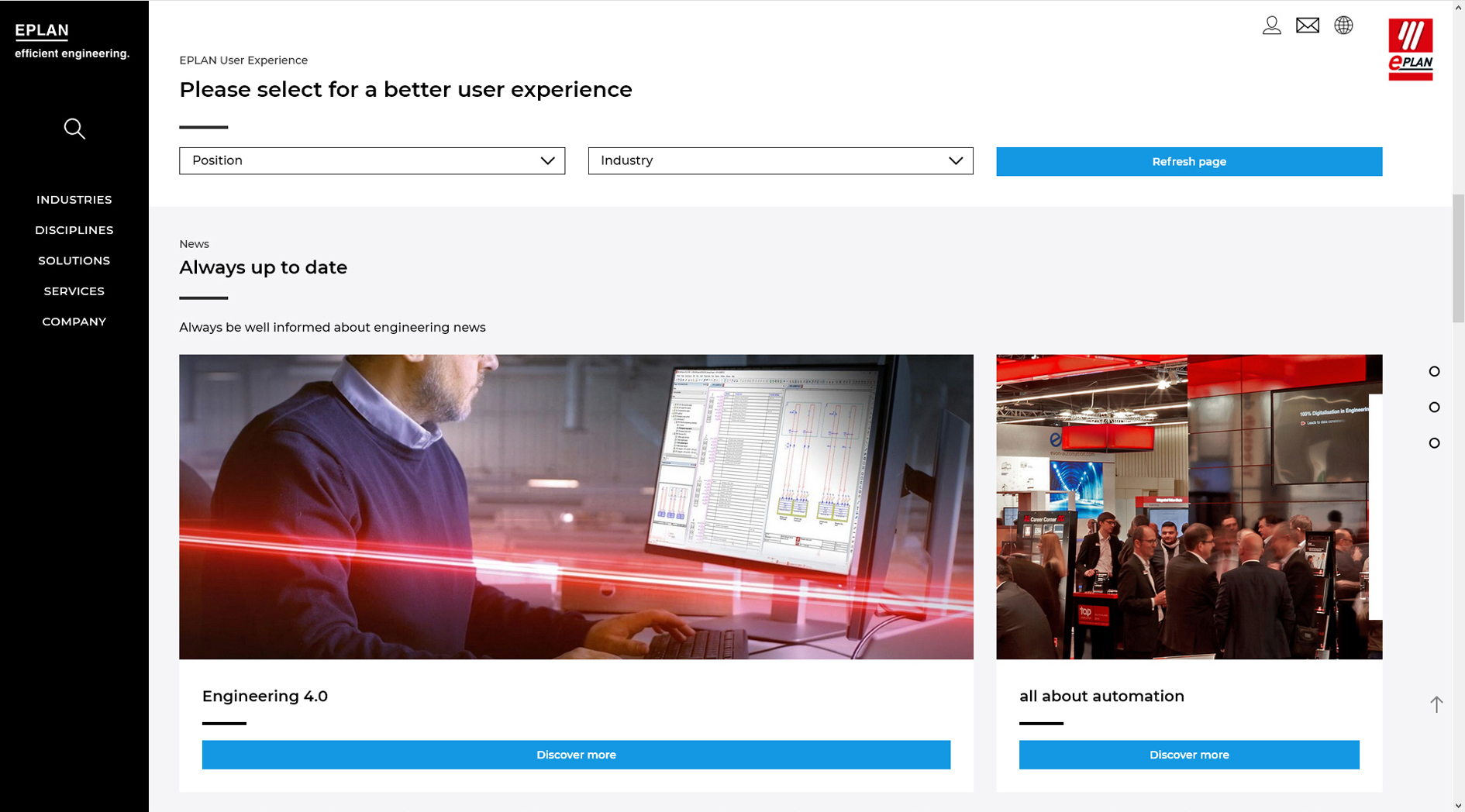
Task: Open the Company menu item
Action: [x=74, y=322]
